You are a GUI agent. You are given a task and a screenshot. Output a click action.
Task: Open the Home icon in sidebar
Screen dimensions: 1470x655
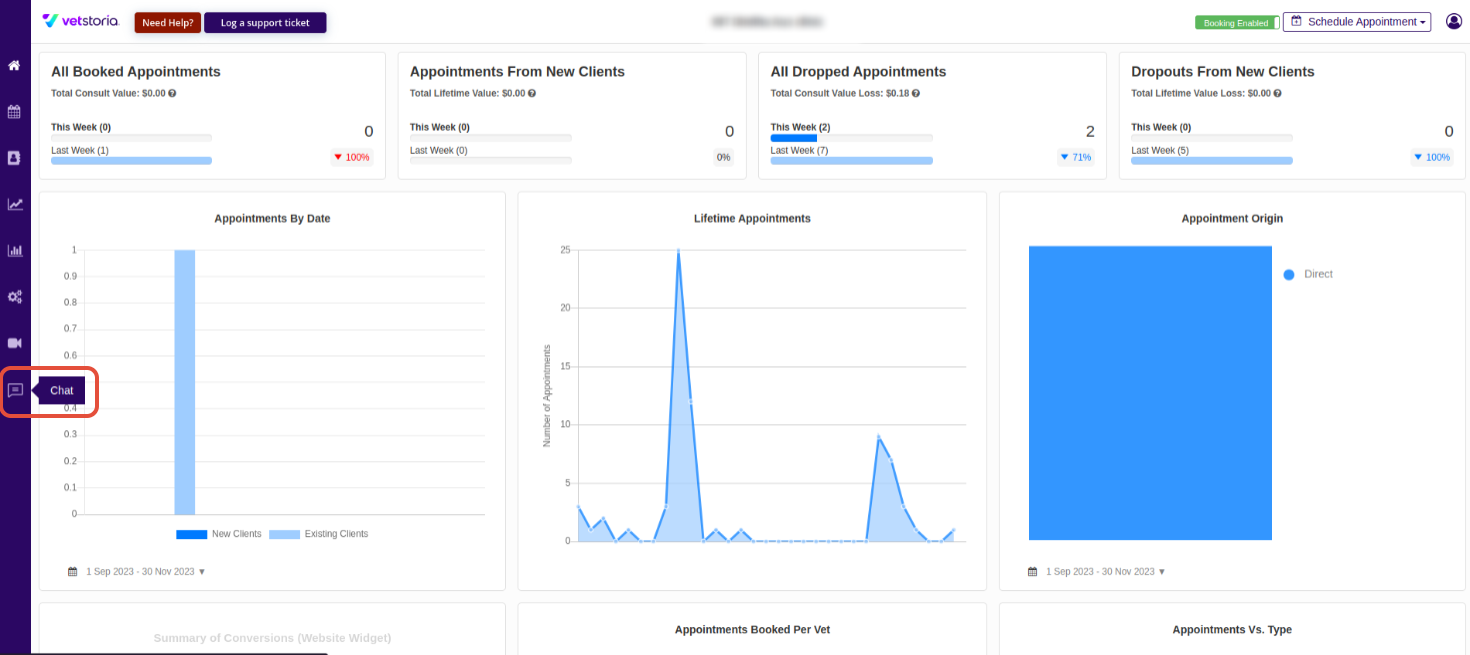[14, 66]
